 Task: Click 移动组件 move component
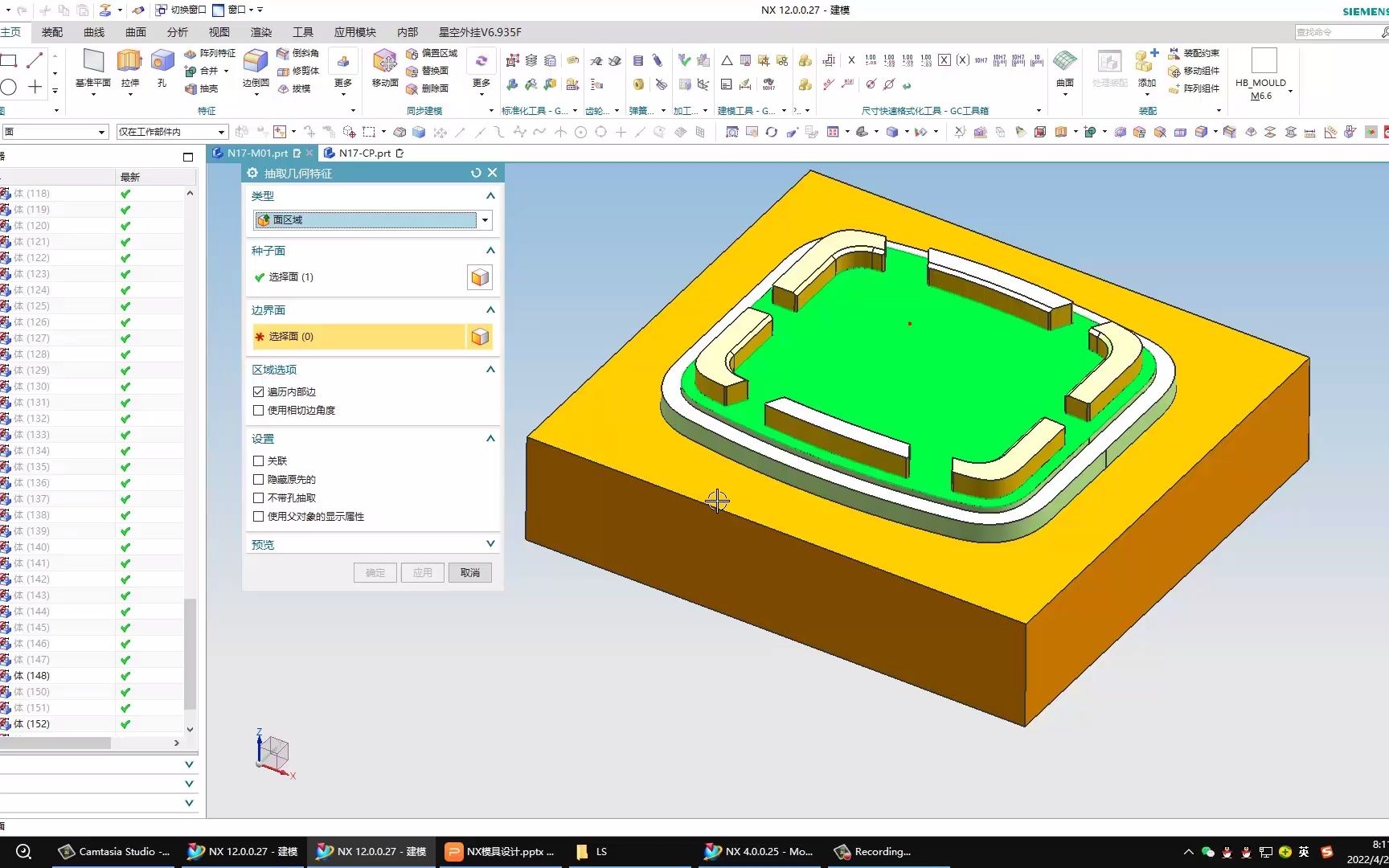tap(1194, 71)
